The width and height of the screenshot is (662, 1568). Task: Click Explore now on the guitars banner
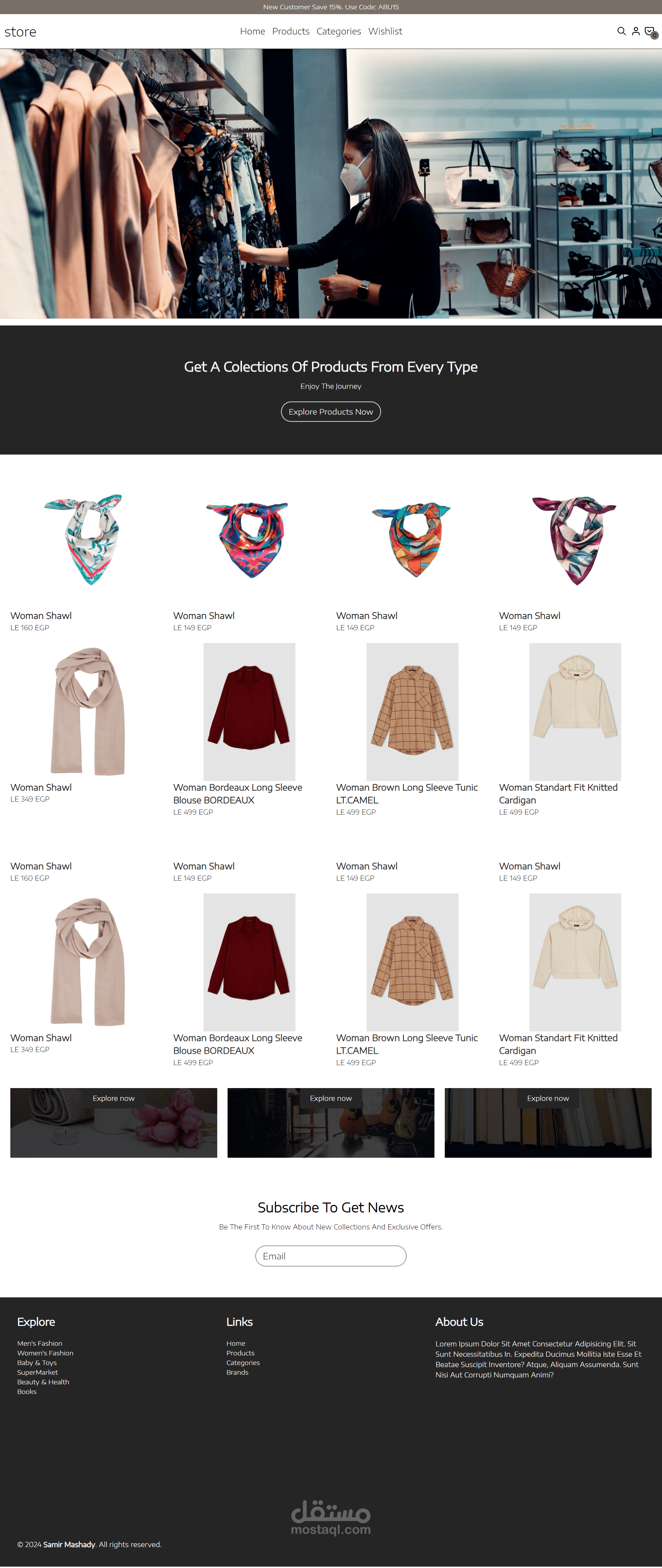click(x=331, y=1098)
